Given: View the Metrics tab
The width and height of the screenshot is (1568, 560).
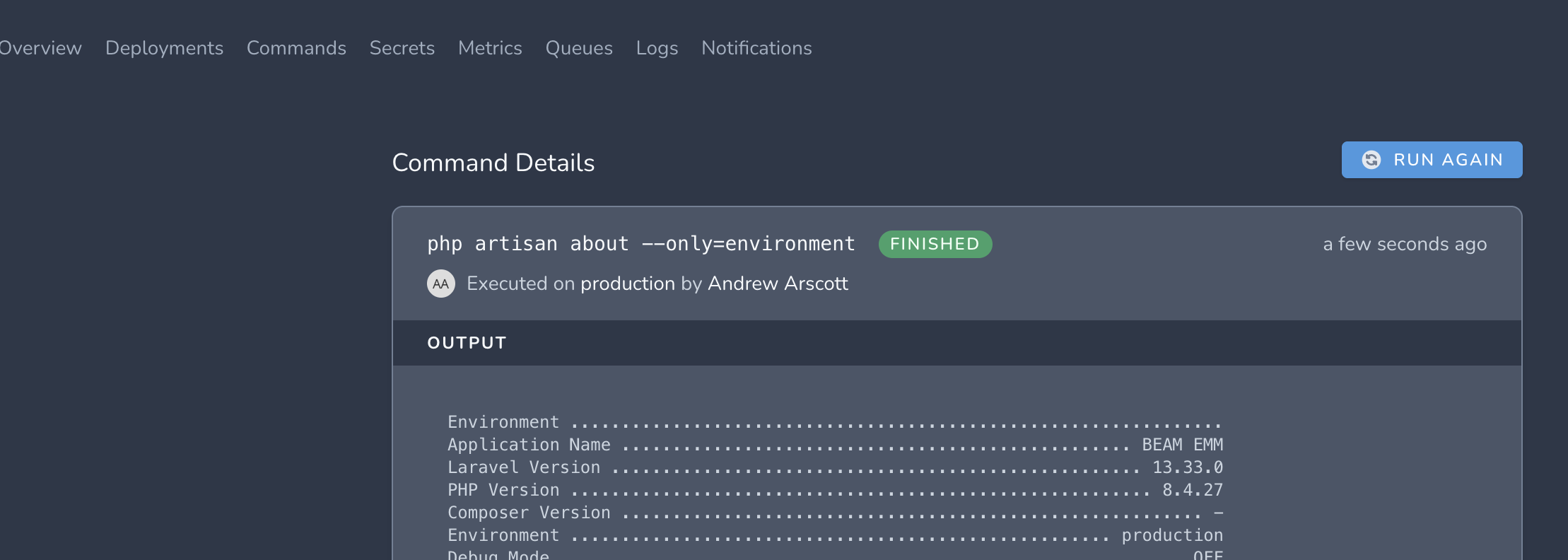Looking at the screenshot, I should (x=490, y=48).
